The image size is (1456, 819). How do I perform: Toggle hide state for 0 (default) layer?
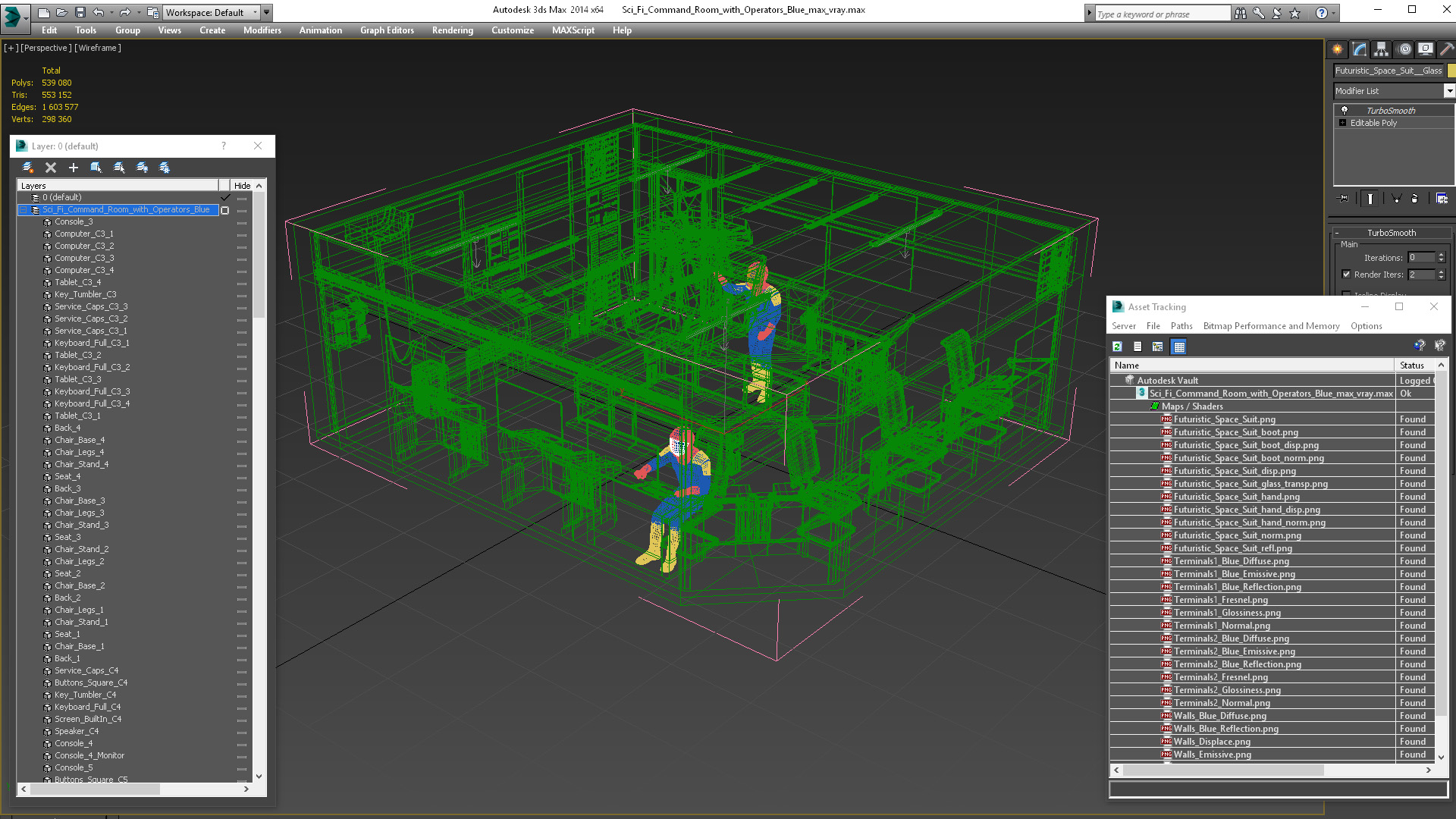(x=242, y=198)
